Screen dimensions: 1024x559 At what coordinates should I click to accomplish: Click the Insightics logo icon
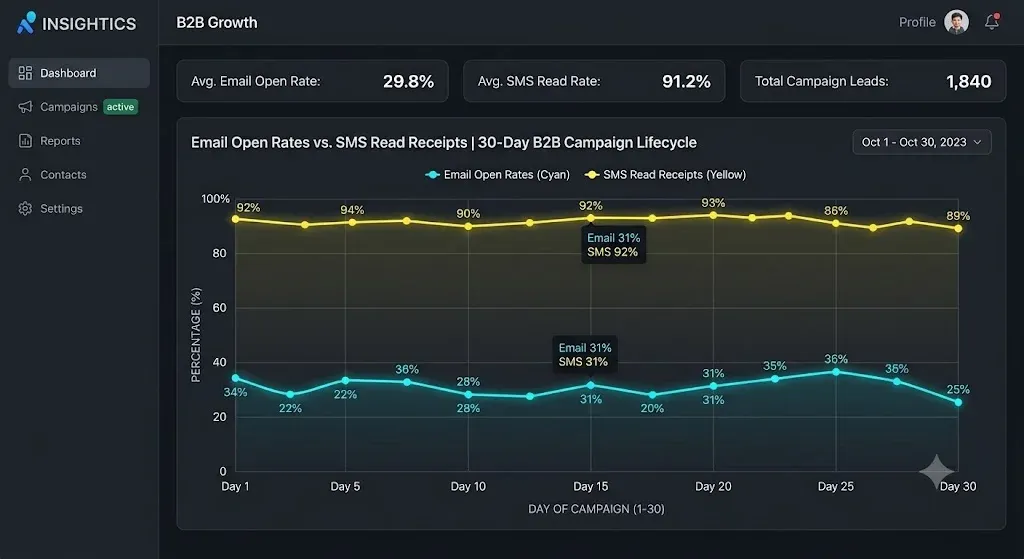pos(26,23)
